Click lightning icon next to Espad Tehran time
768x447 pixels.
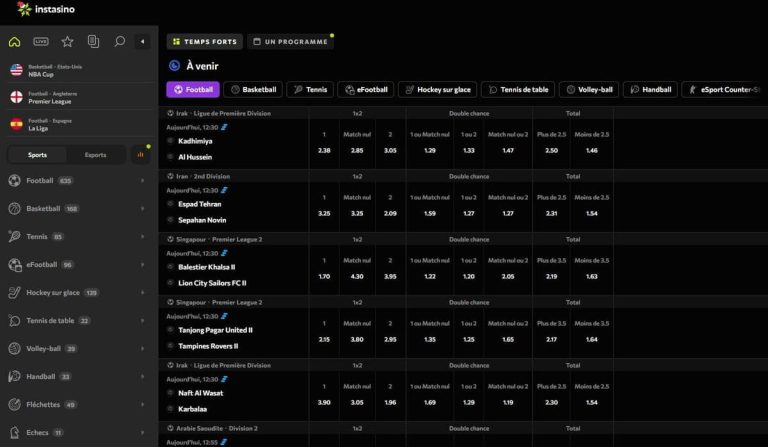coord(224,190)
